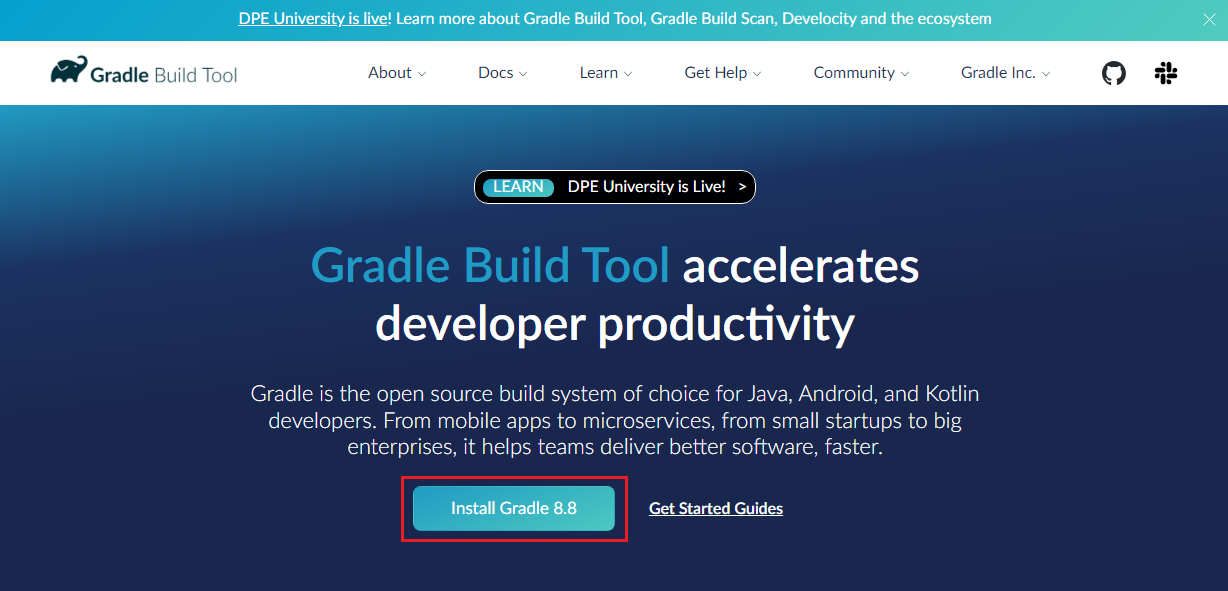The height and width of the screenshot is (591, 1228).
Task: Expand the Community dropdown
Action: point(860,73)
